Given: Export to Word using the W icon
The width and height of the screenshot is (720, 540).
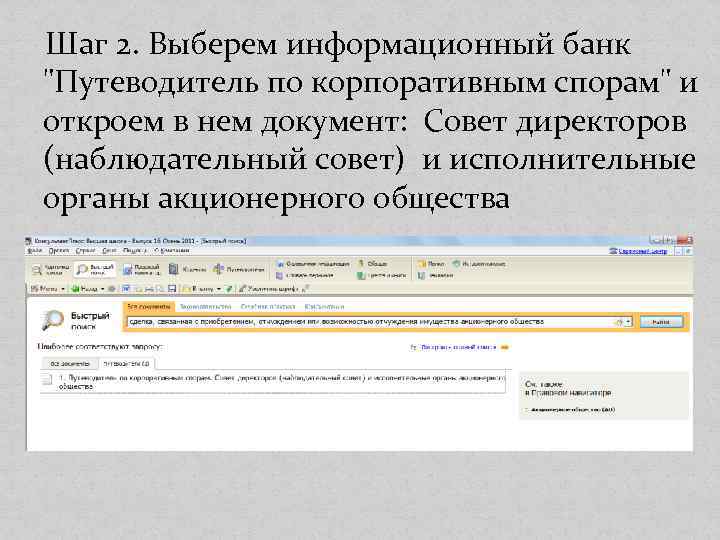Looking at the screenshot, I should [x=126, y=289].
